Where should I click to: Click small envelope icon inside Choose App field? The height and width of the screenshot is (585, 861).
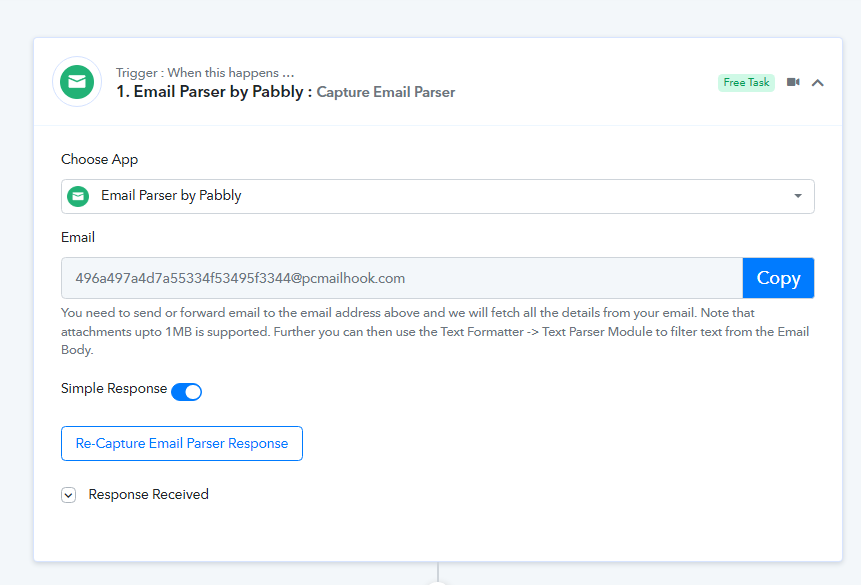point(78,196)
